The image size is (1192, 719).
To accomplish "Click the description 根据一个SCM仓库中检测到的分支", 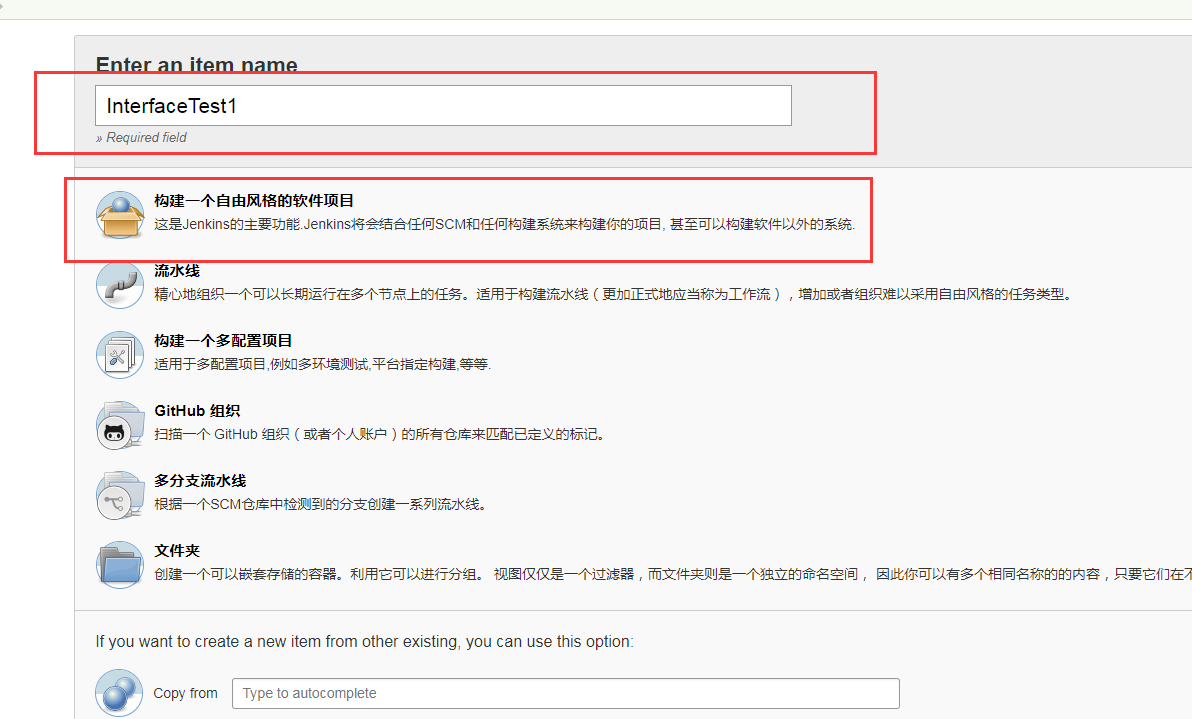I will click(x=321, y=504).
